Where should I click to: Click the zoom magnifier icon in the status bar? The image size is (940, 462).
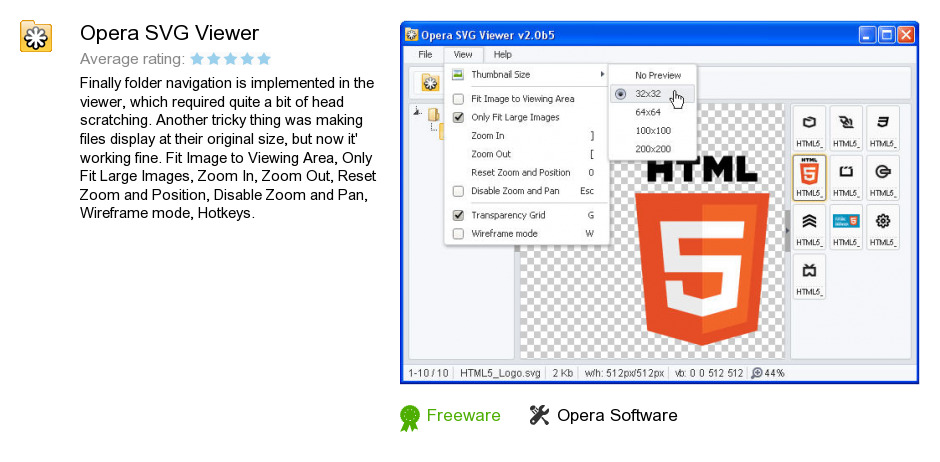(757, 373)
